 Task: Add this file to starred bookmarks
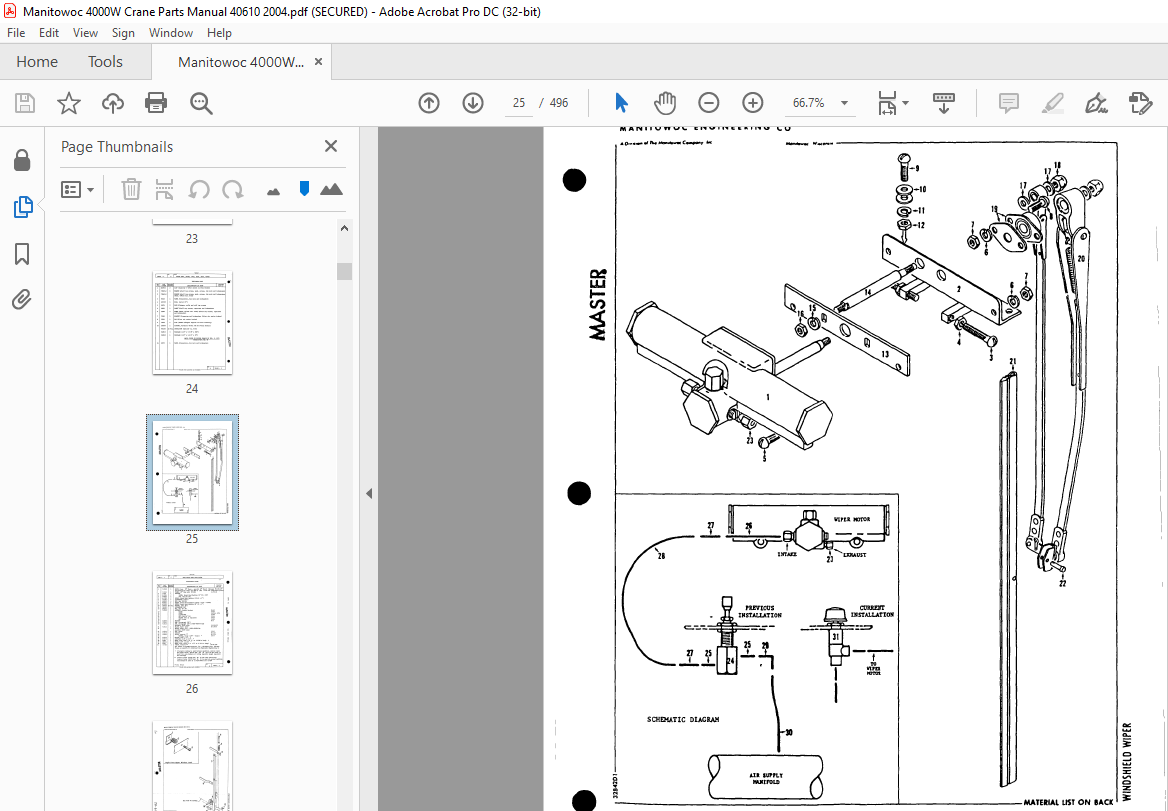pos(69,103)
